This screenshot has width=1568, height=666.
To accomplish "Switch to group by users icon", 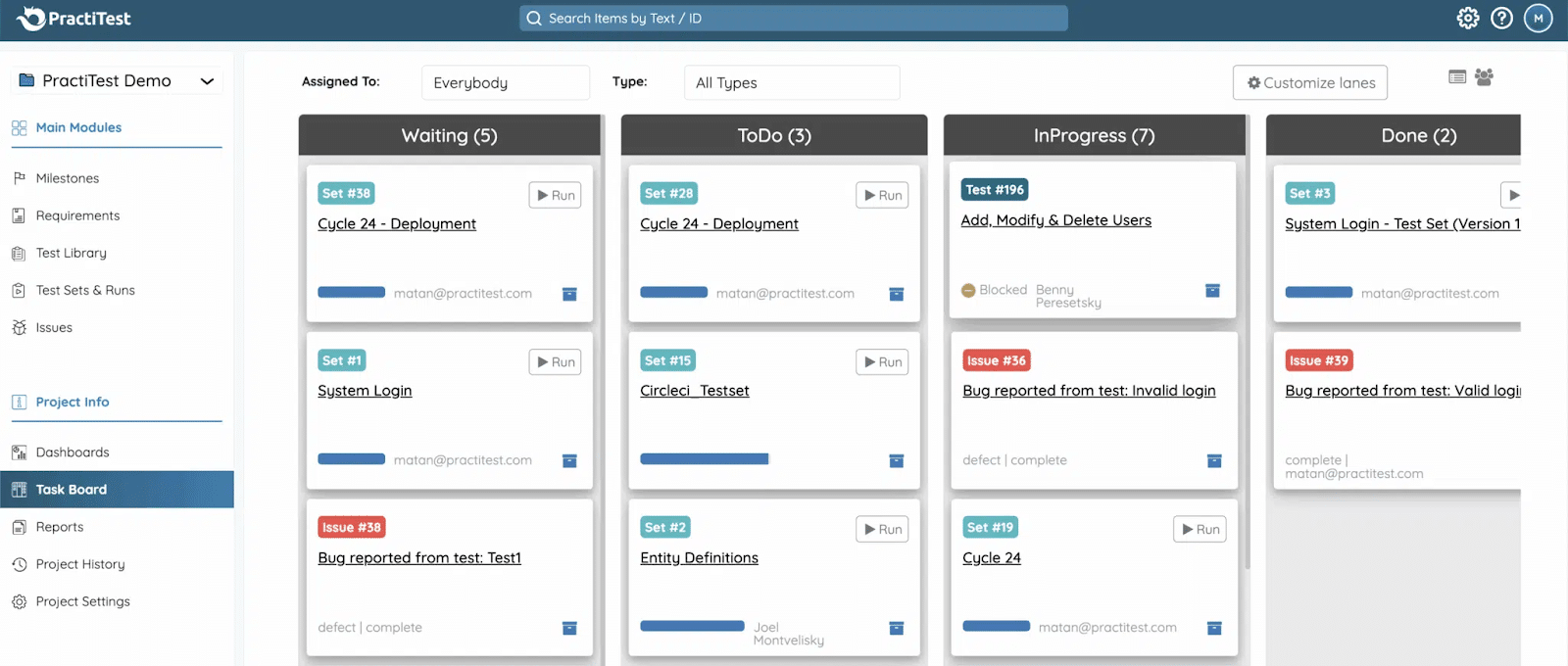I will pos(1484,76).
